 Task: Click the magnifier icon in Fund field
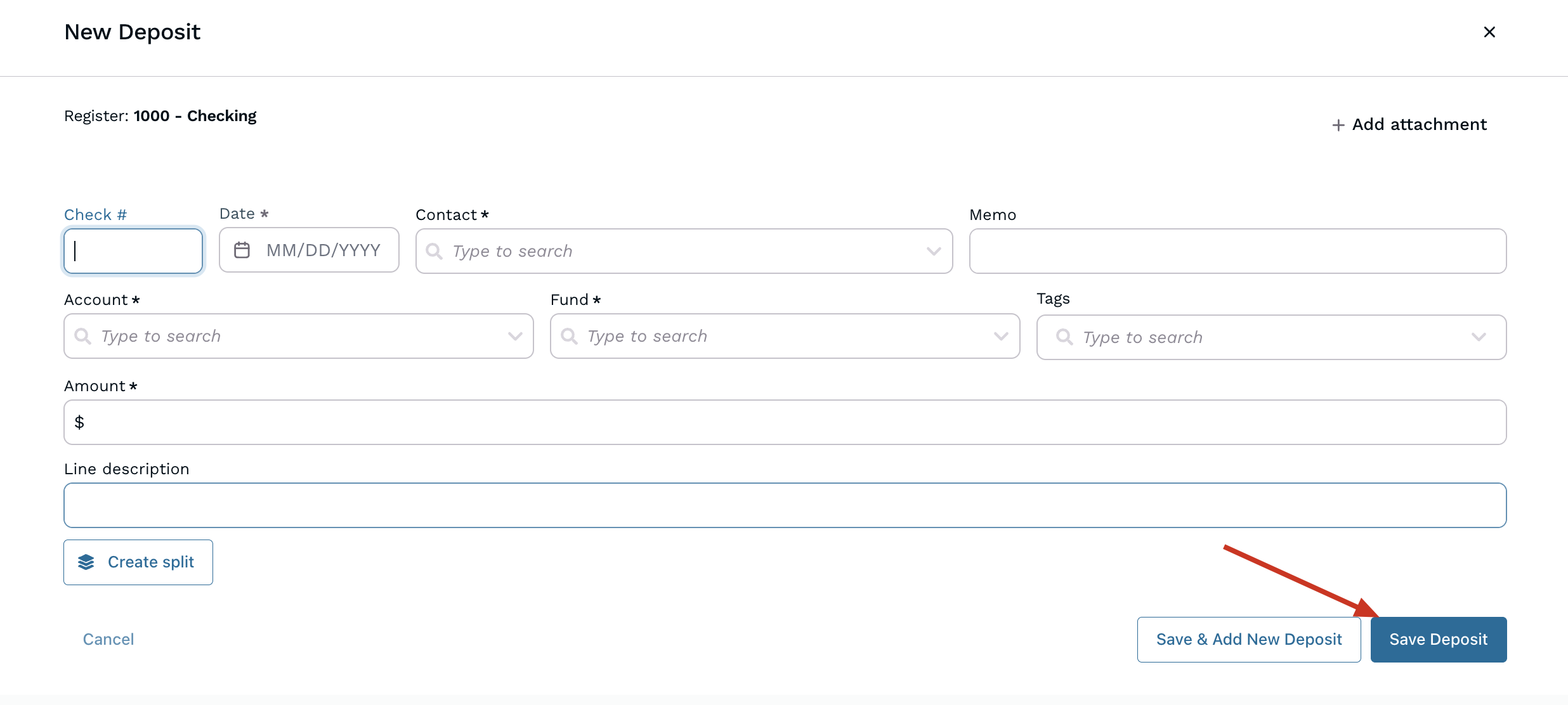(570, 336)
